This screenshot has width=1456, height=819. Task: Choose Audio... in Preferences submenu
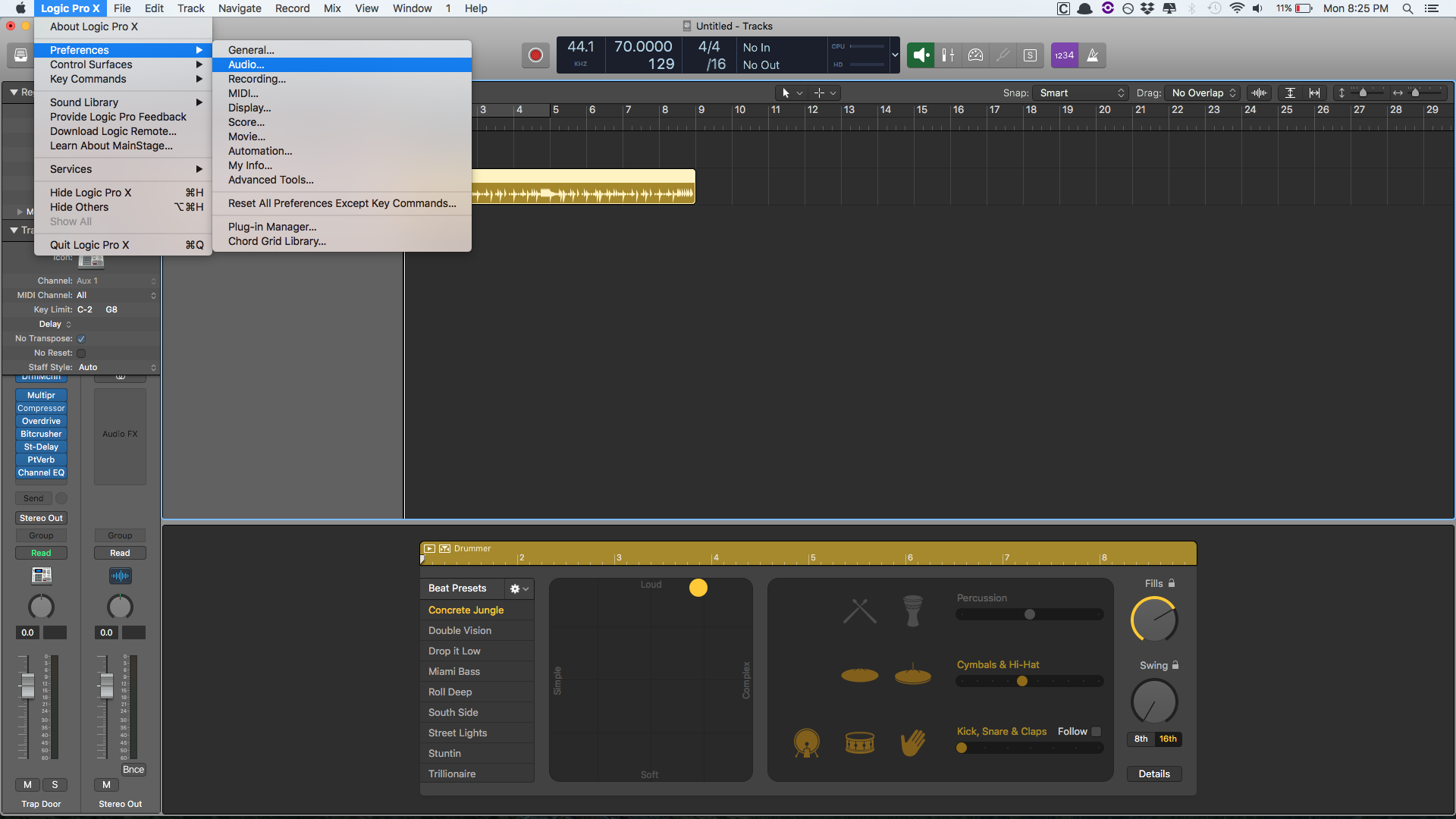click(342, 64)
